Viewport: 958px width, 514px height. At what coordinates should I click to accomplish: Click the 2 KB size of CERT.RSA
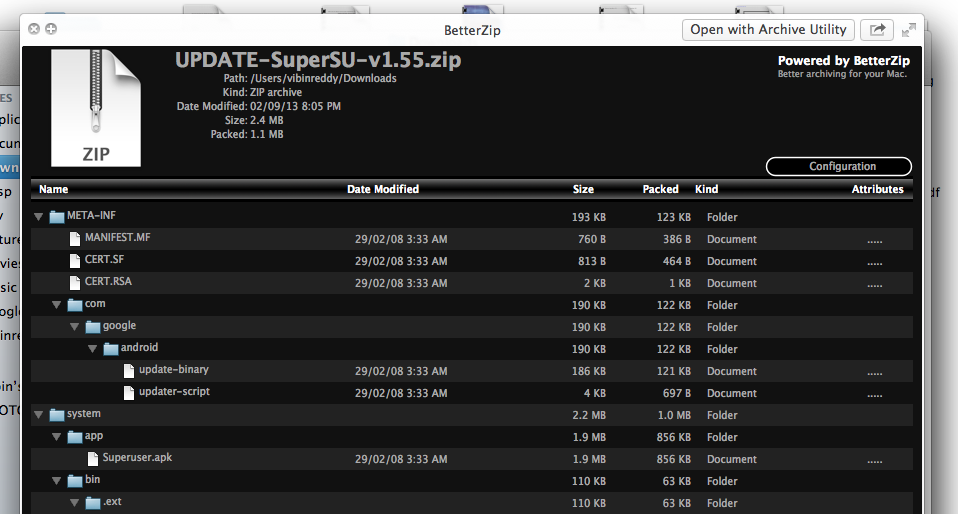click(x=594, y=283)
